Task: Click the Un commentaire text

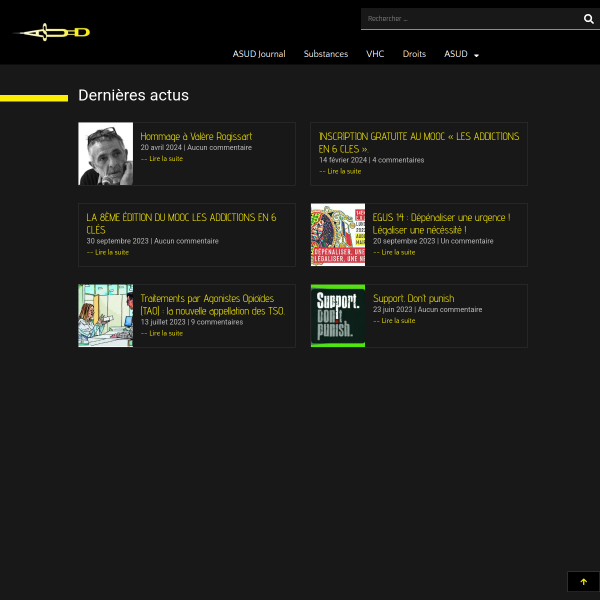Action: pyautogui.click(x=467, y=241)
